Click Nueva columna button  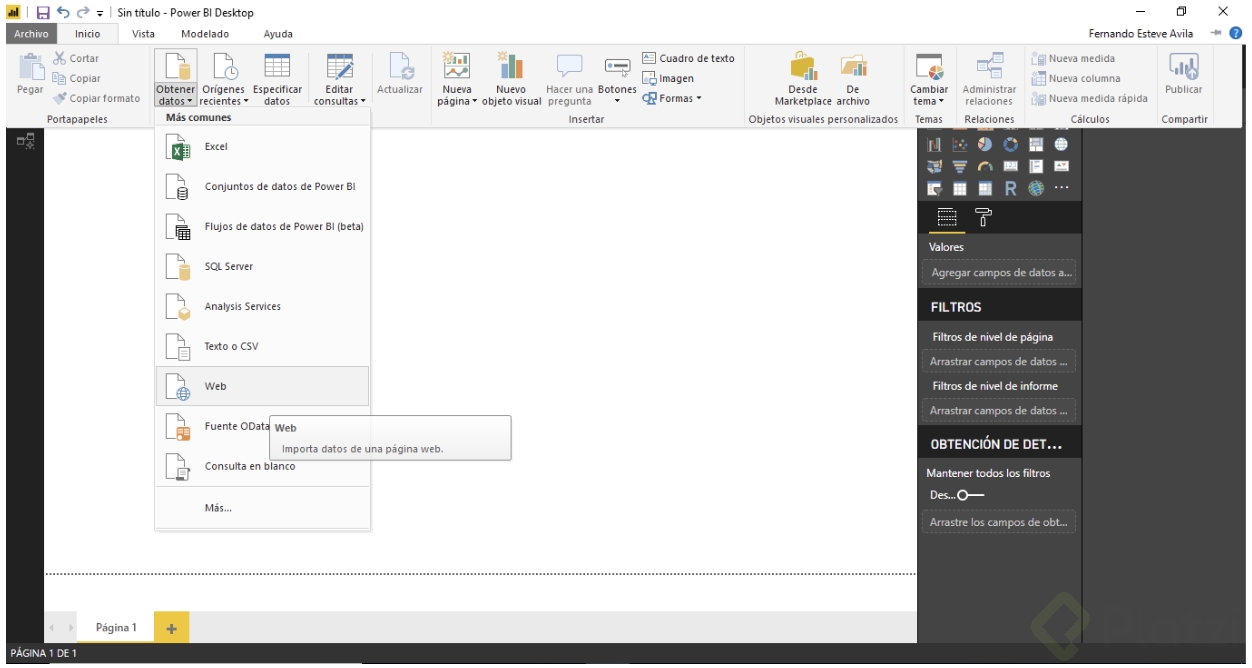pos(1076,78)
